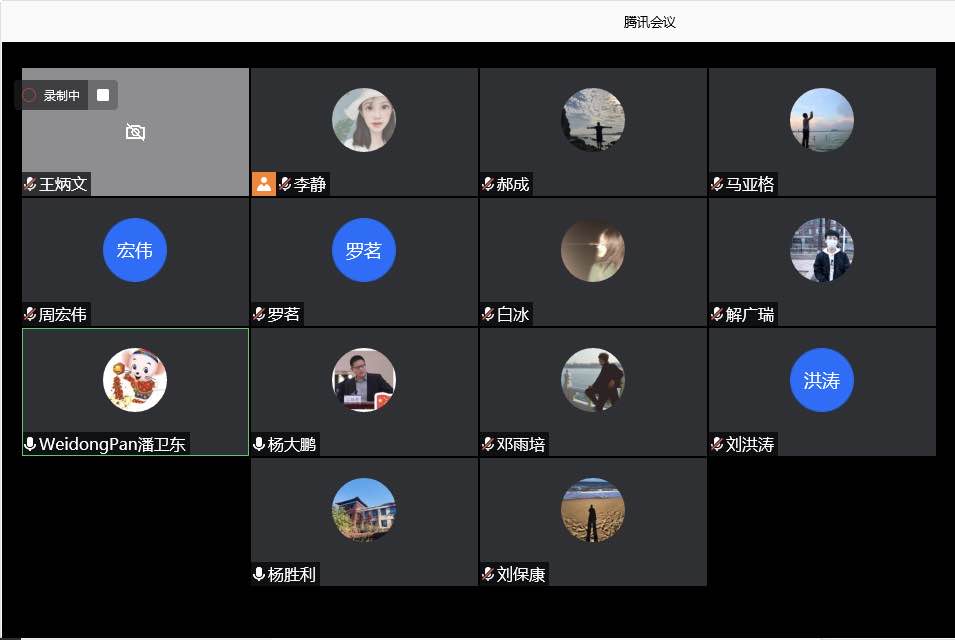Click 邓雨培's avatar photo
The image size is (955, 640).
tap(593, 380)
